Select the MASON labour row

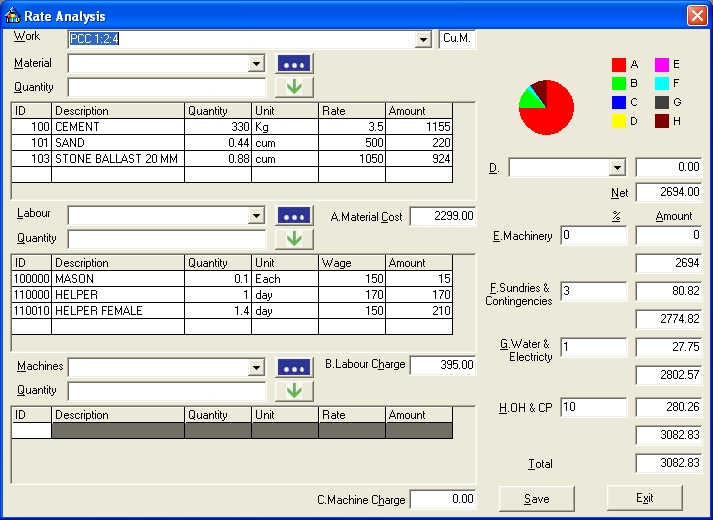pos(232,279)
